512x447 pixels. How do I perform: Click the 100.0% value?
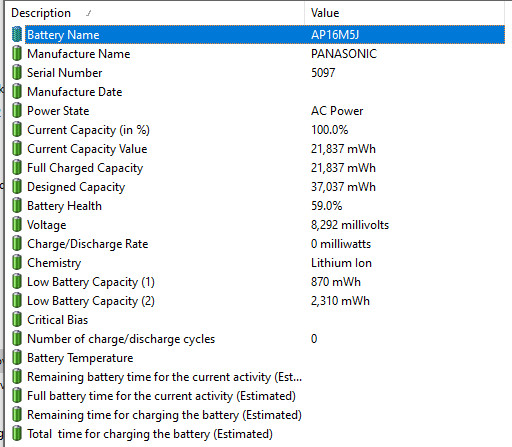pos(330,130)
